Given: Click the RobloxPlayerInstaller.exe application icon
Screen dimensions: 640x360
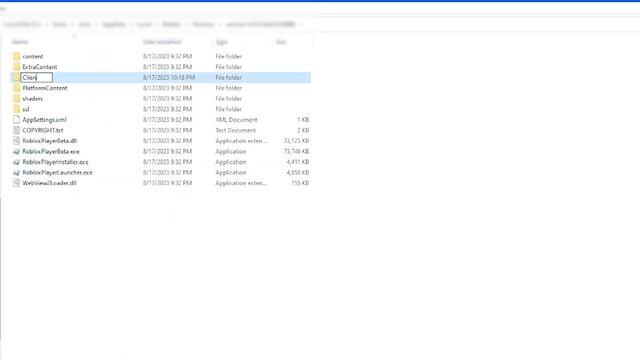Looking at the screenshot, I should tap(16, 162).
